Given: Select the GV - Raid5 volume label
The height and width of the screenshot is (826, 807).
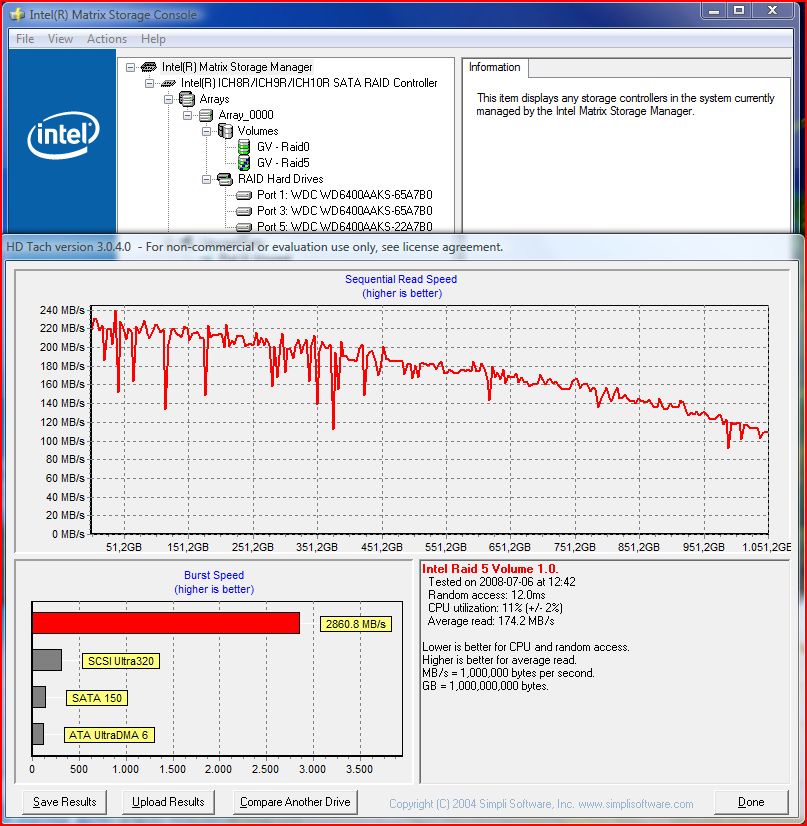Looking at the screenshot, I should point(283,163).
